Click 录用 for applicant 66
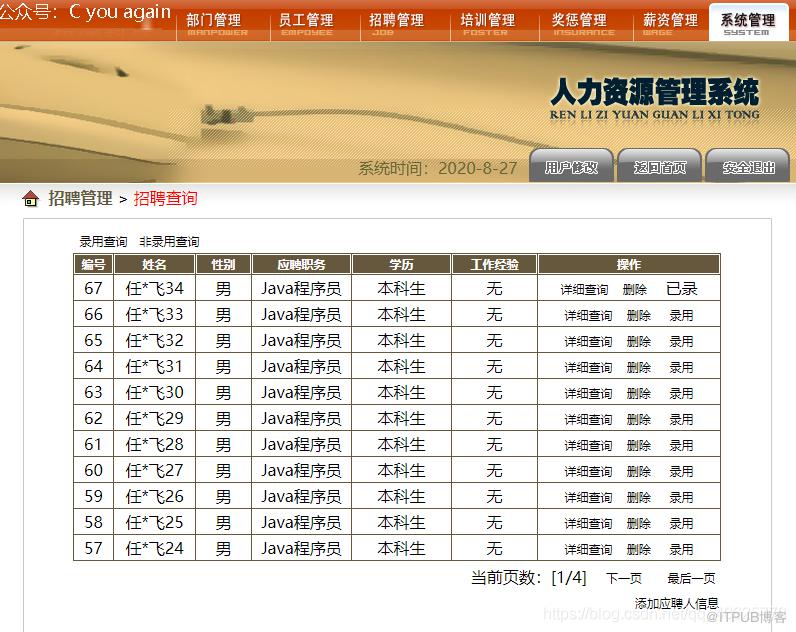Image resolution: width=796 pixels, height=632 pixels. point(681,316)
